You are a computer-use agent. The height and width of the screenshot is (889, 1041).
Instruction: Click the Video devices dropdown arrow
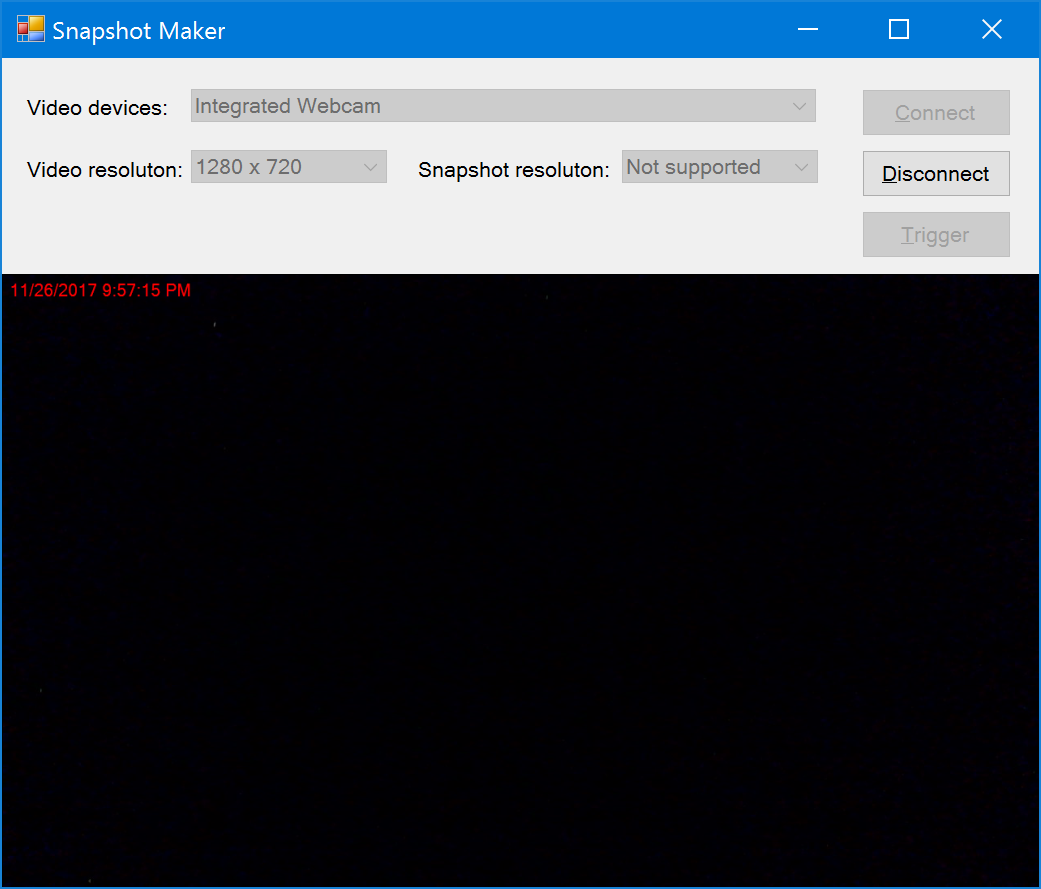(799, 105)
